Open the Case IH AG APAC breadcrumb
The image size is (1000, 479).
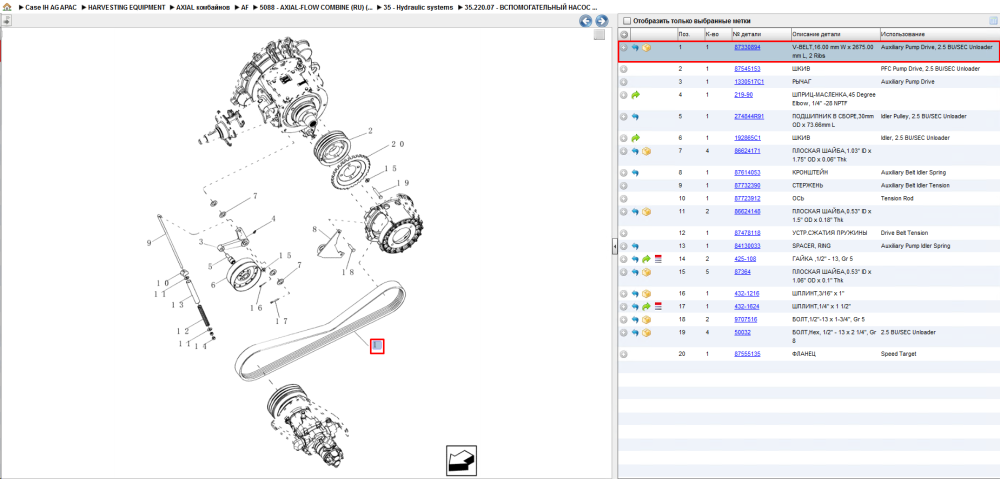[x=50, y=7]
